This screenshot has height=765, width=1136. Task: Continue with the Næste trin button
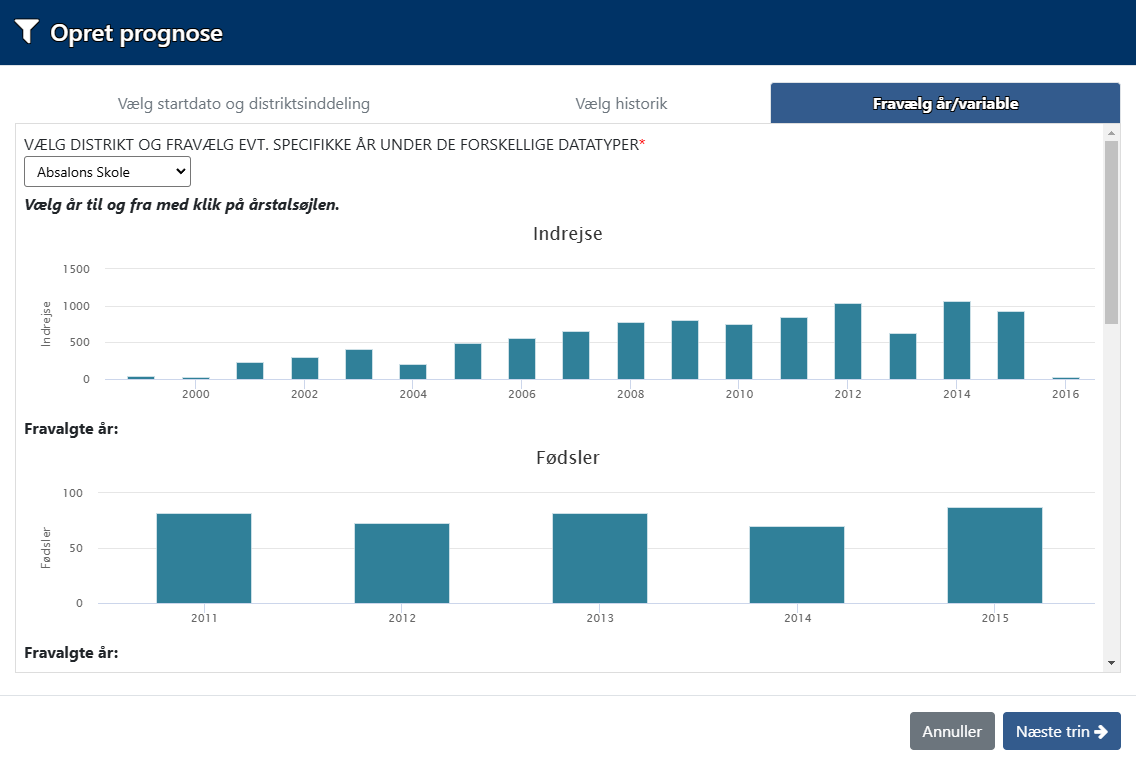(x=1061, y=731)
